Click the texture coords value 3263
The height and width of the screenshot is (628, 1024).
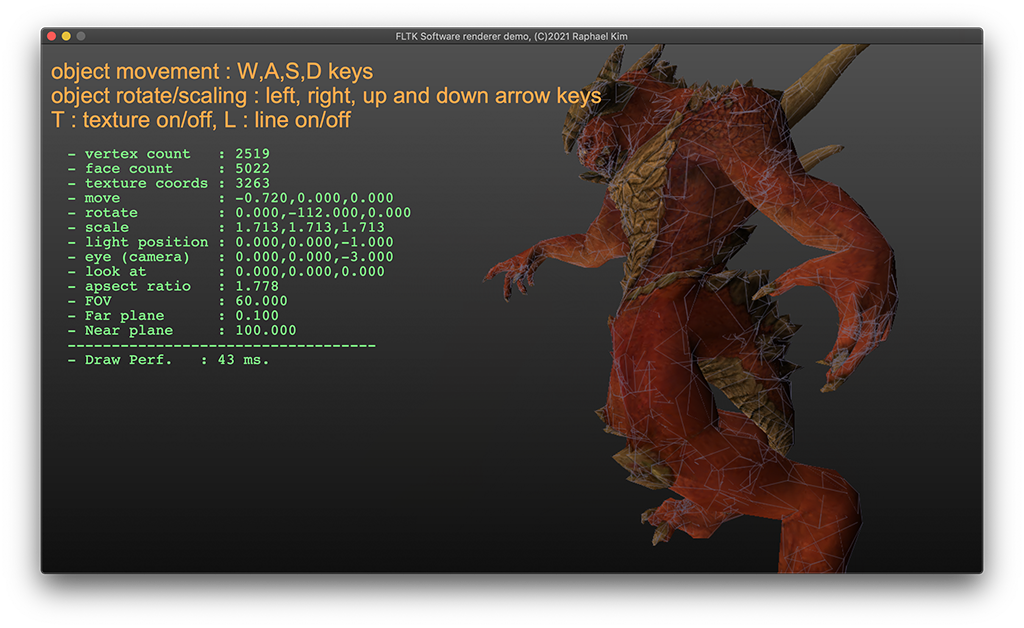(x=253, y=183)
